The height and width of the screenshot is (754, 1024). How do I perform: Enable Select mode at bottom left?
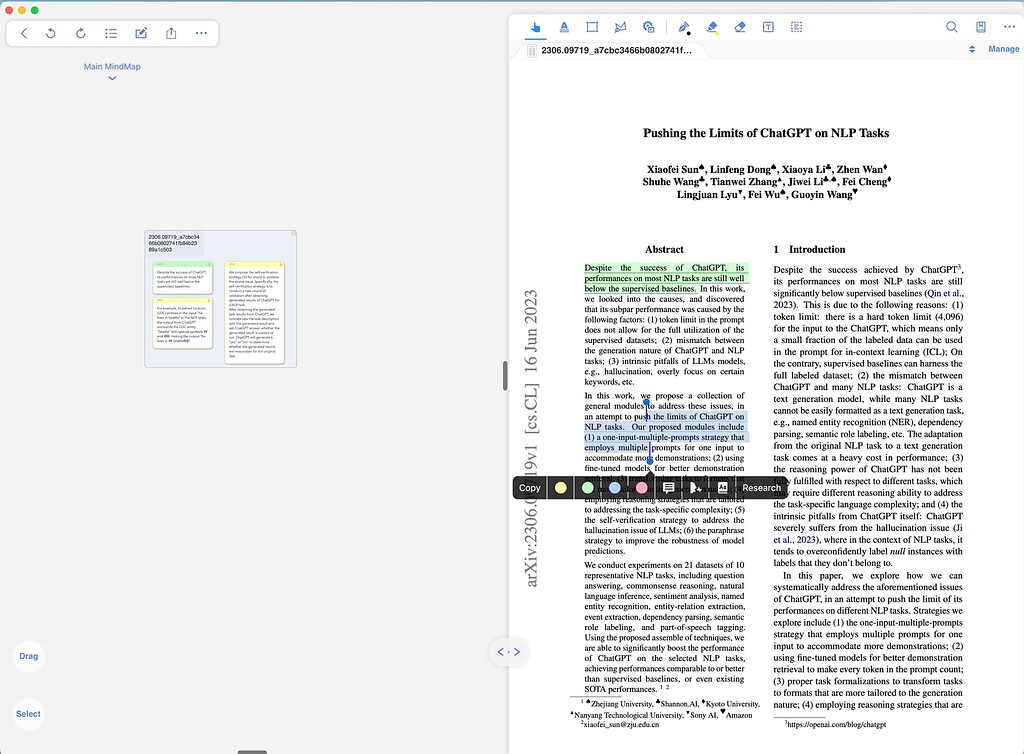tap(28, 714)
